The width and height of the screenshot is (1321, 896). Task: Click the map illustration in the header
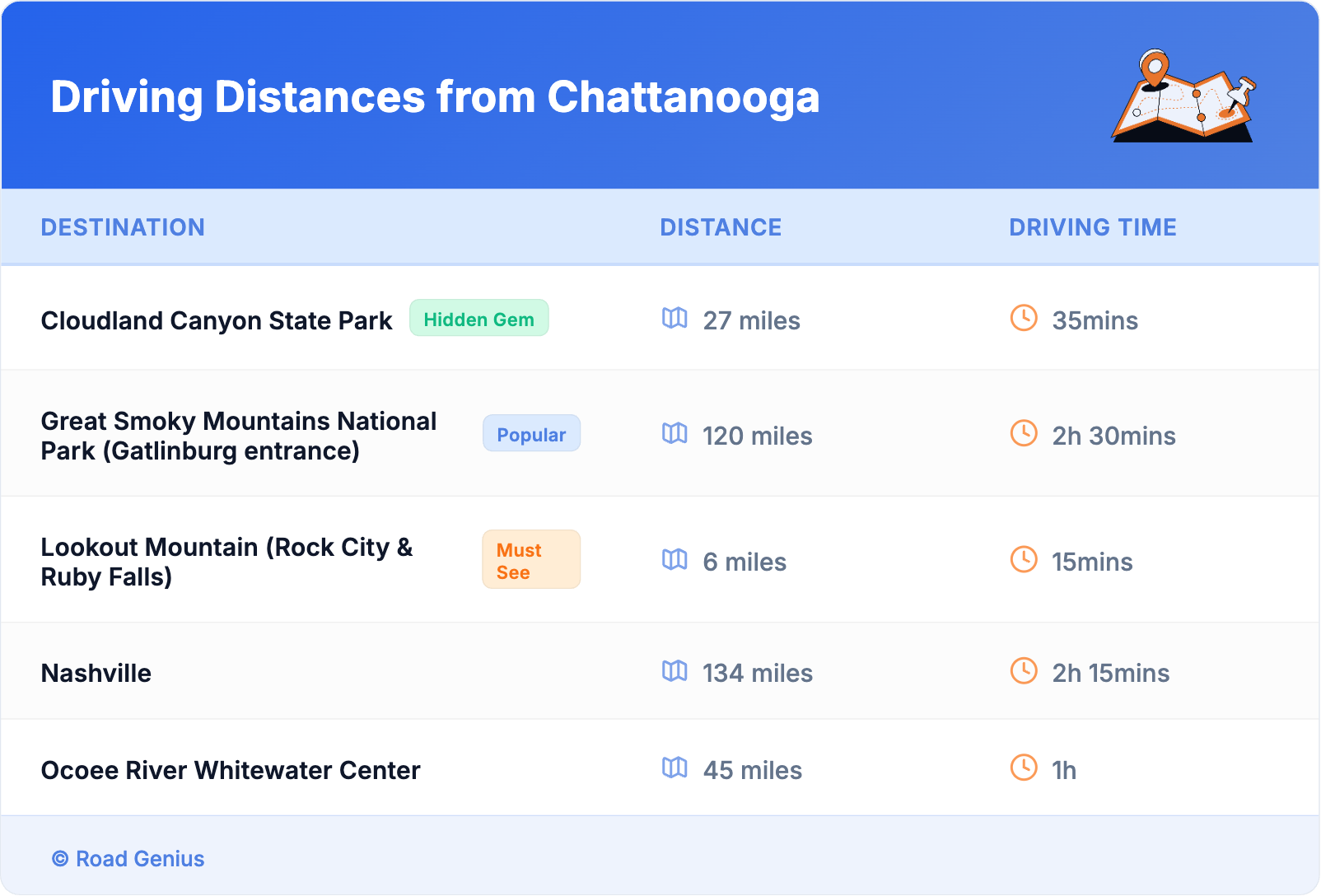pyautogui.click(x=1183, y=97)
